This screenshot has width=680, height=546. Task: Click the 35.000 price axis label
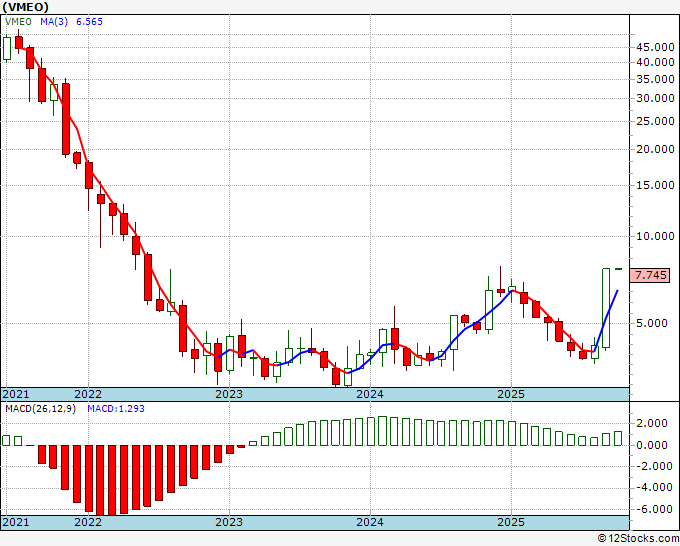(x=655, y=79)
